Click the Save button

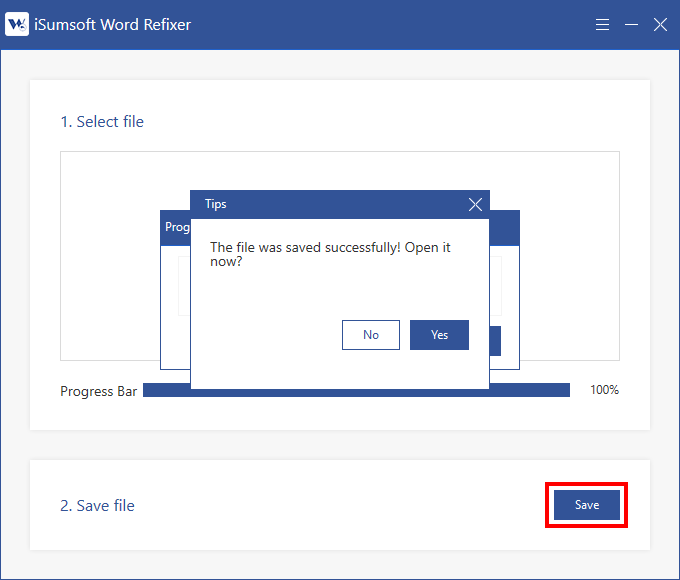587,505
